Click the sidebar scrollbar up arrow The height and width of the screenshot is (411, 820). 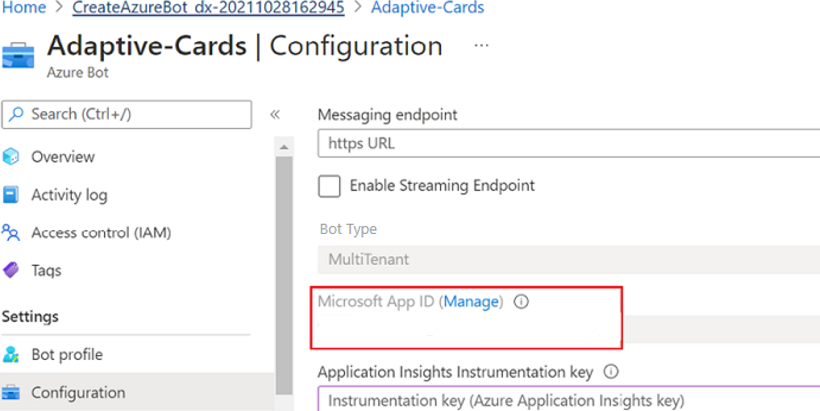[x=284, y=147]
